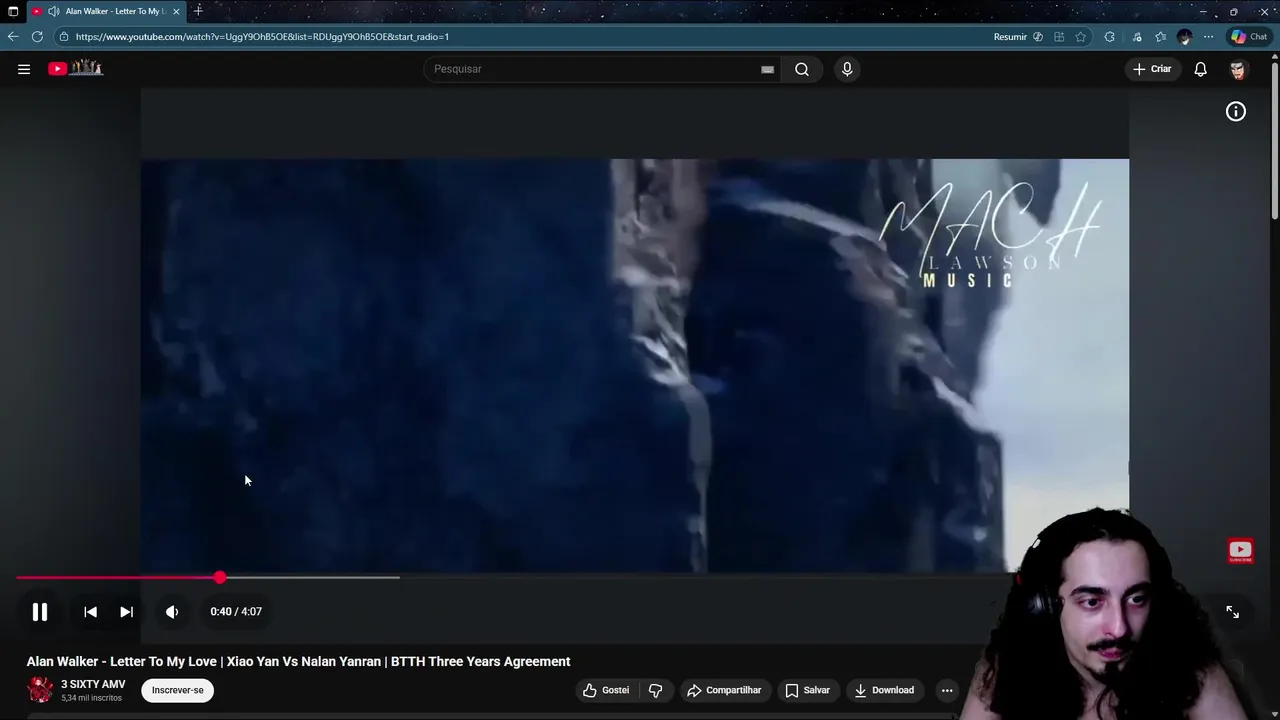Open the Criar create menu

1152,69
